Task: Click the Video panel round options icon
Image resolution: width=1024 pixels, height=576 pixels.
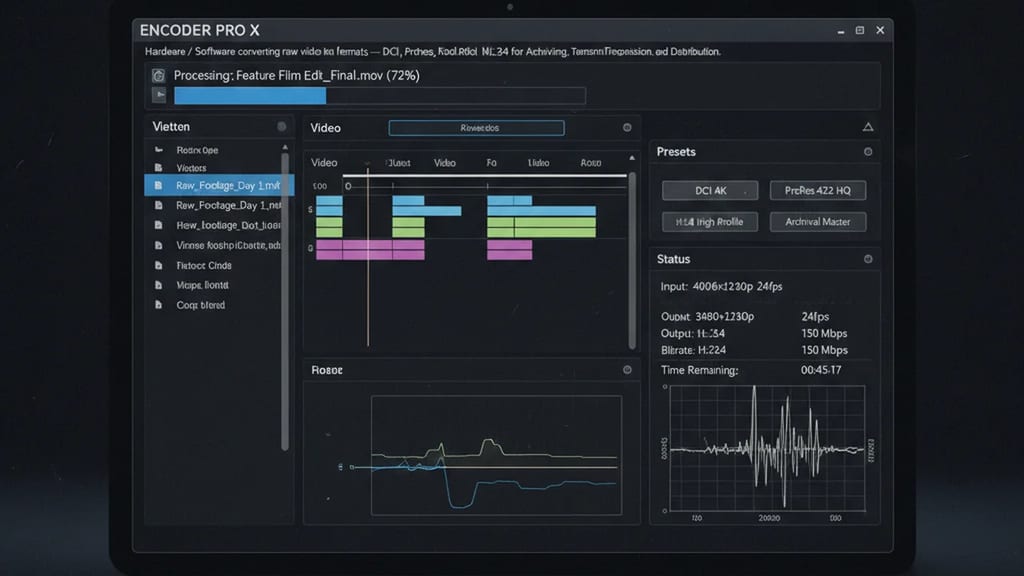Action: point(627,127)
